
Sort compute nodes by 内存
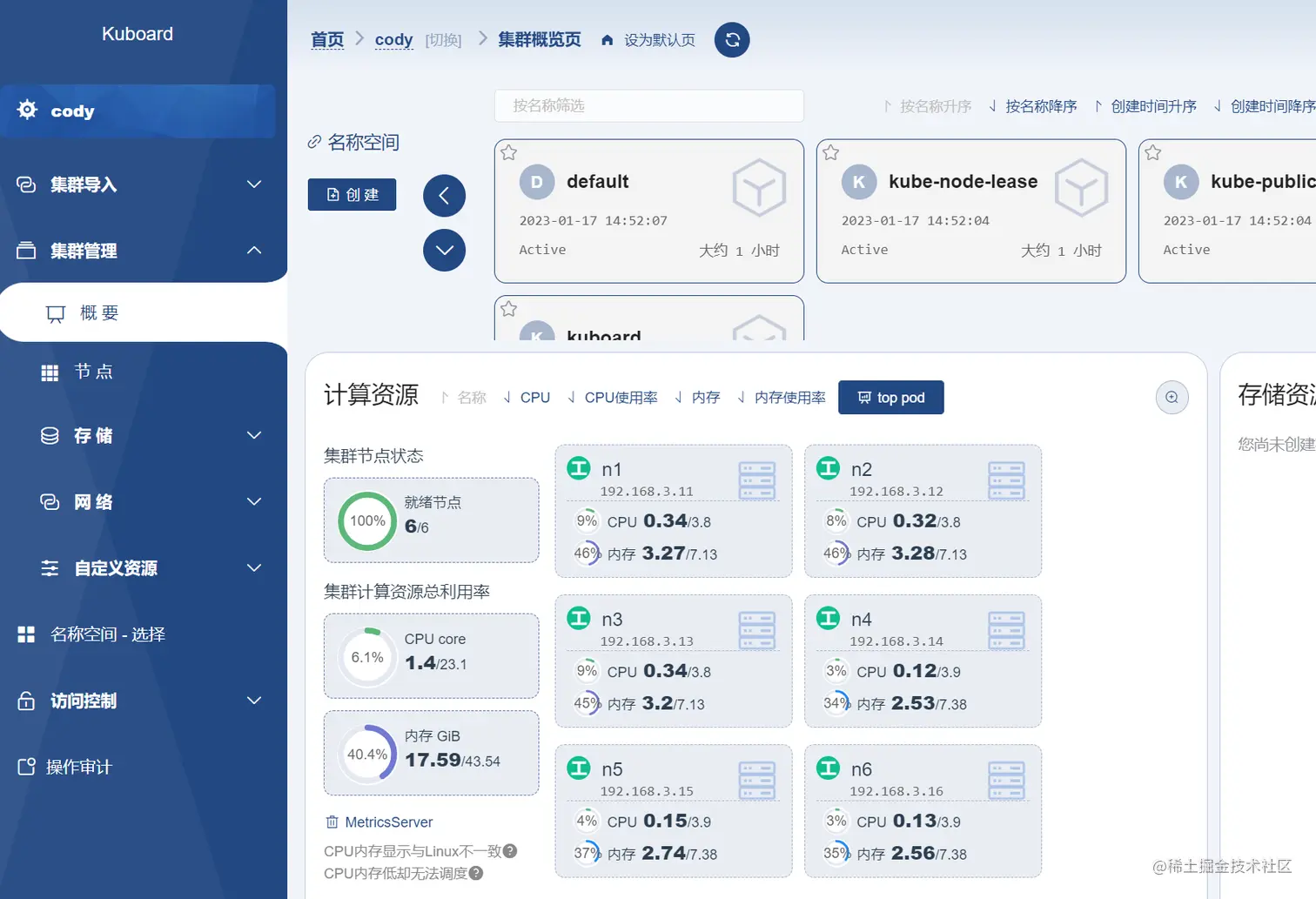[696, 398]
